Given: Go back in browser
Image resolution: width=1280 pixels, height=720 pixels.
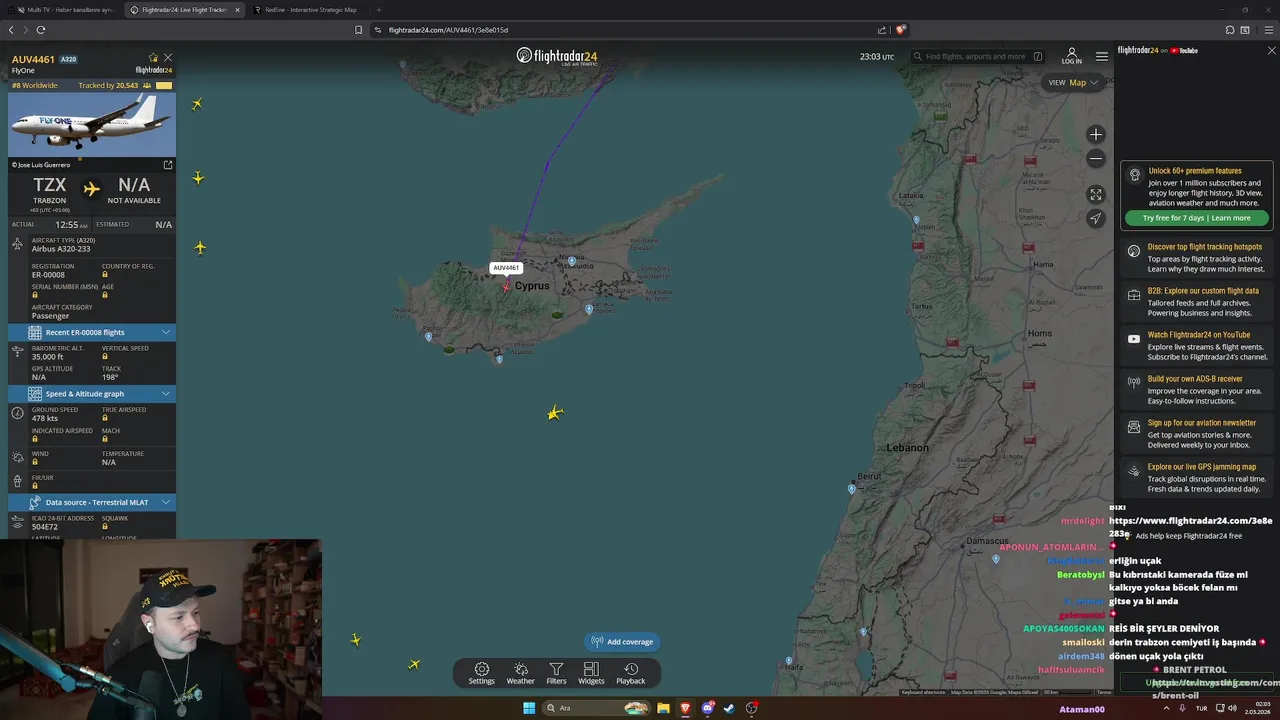Looking at the screenshot, I should click(x=11, y=30).
